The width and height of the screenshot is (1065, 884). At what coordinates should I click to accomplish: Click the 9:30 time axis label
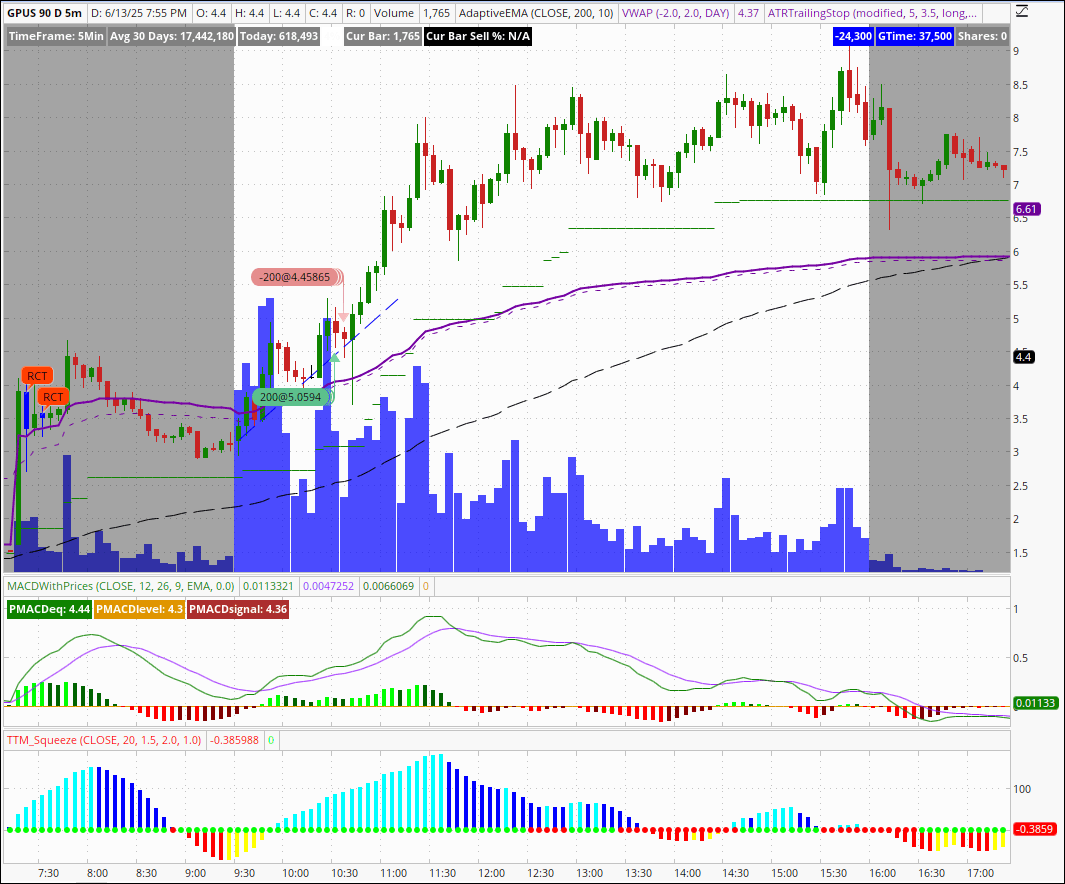[x=244, y=873]
